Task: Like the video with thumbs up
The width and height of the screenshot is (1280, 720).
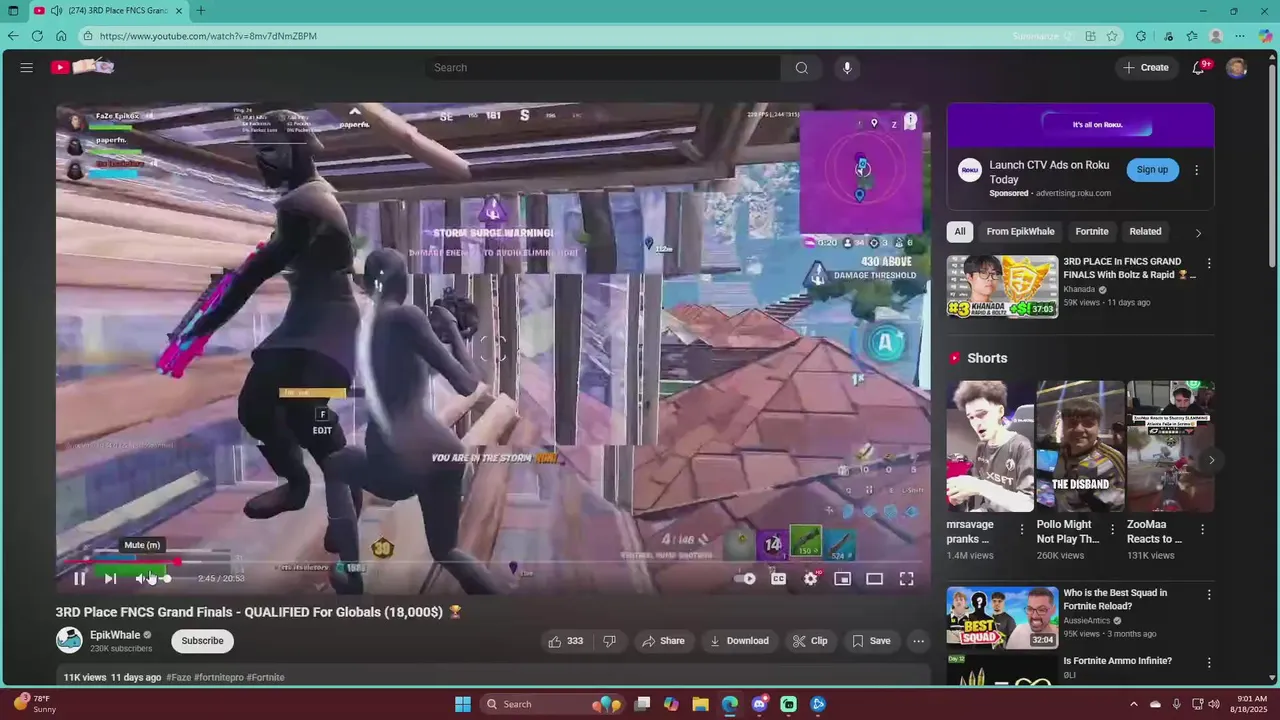Action: 566,641
